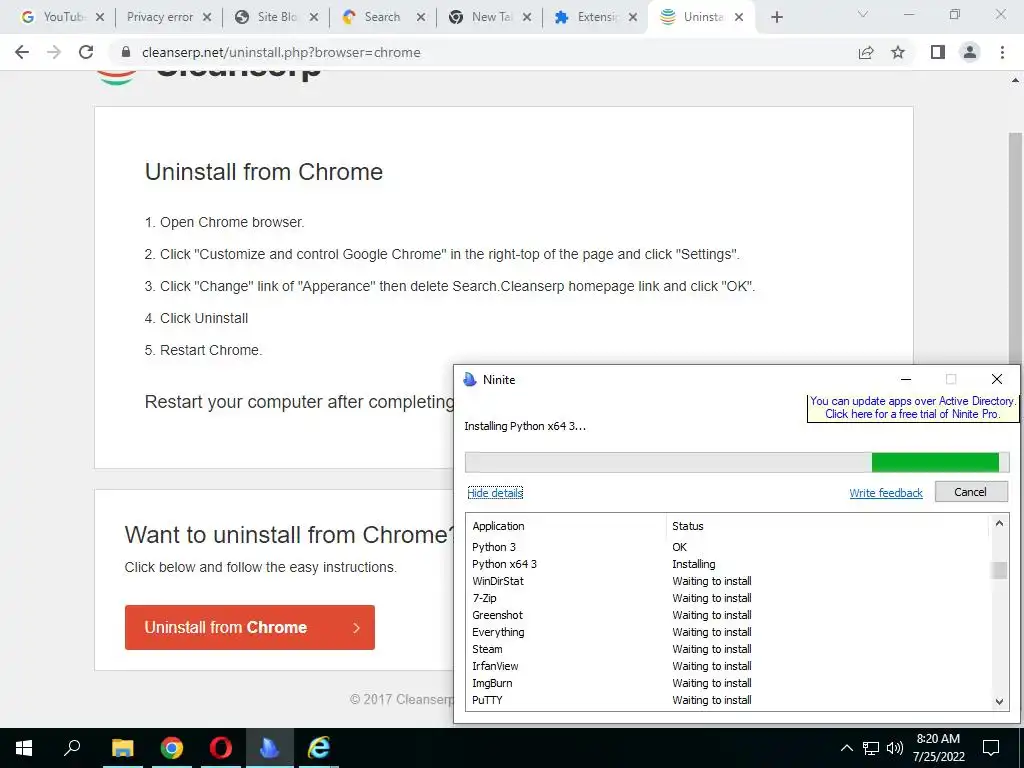
Task: Select the Steam row
Action: [x=728, y=648]
